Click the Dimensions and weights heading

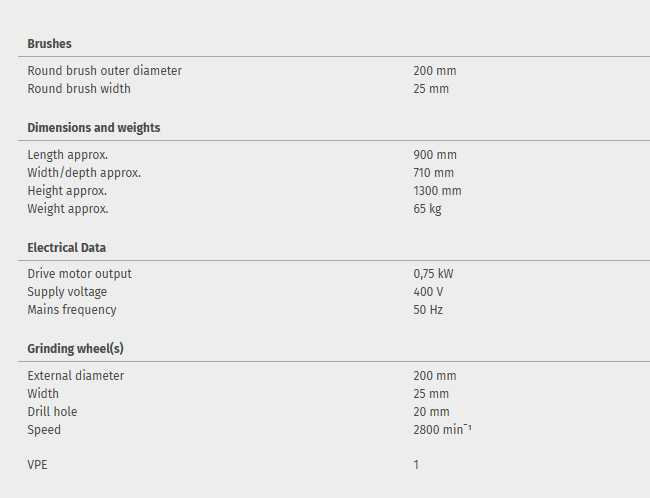point(93,128)
